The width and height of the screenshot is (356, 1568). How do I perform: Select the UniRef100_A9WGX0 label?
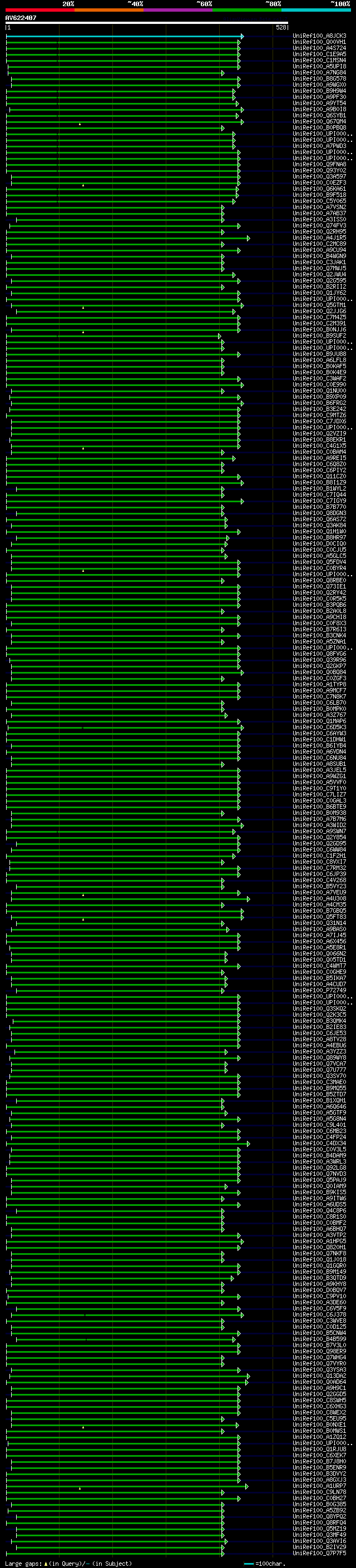coord(319,85)
